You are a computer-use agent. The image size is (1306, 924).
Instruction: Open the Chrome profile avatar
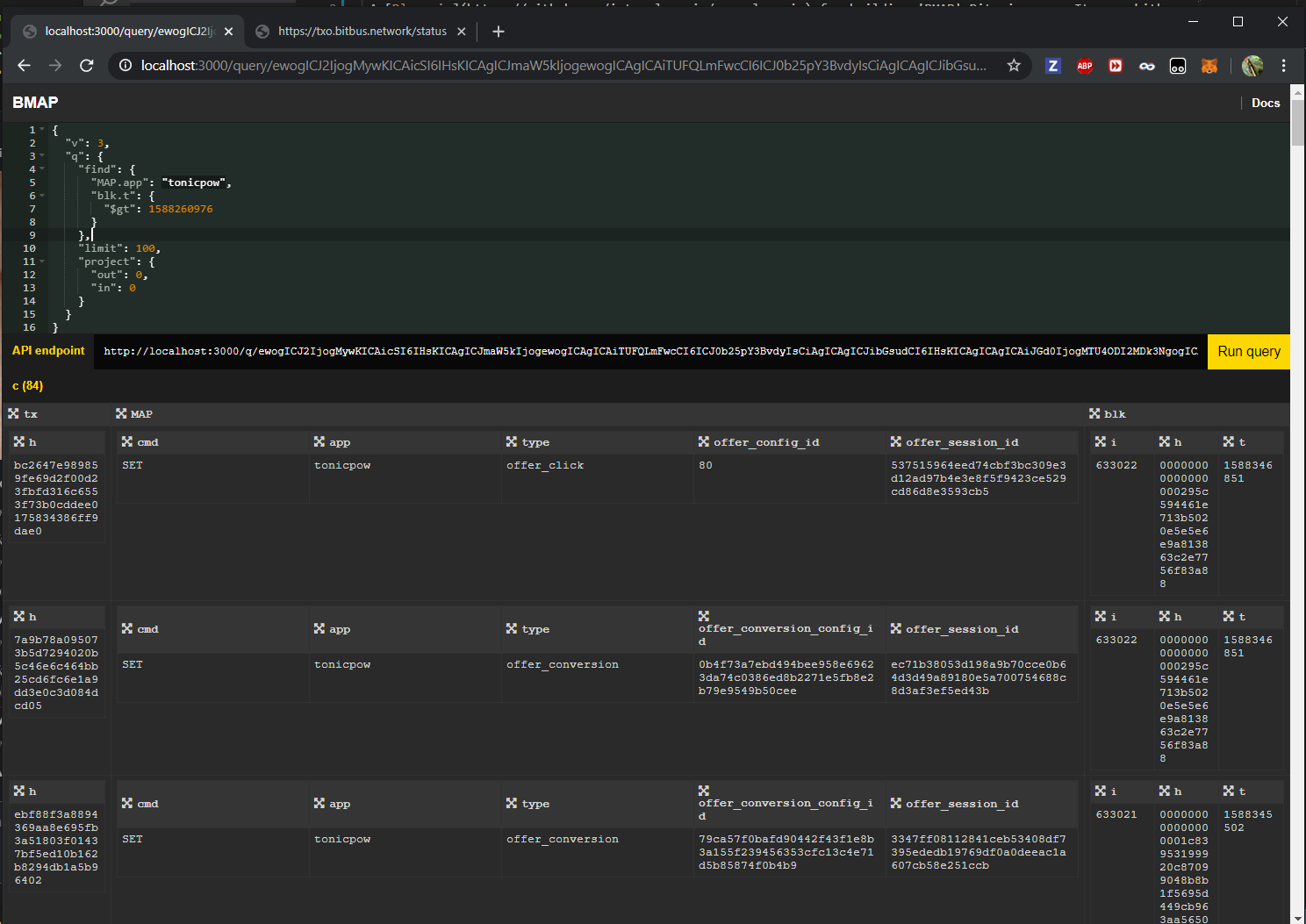(x=1252, y=66)
